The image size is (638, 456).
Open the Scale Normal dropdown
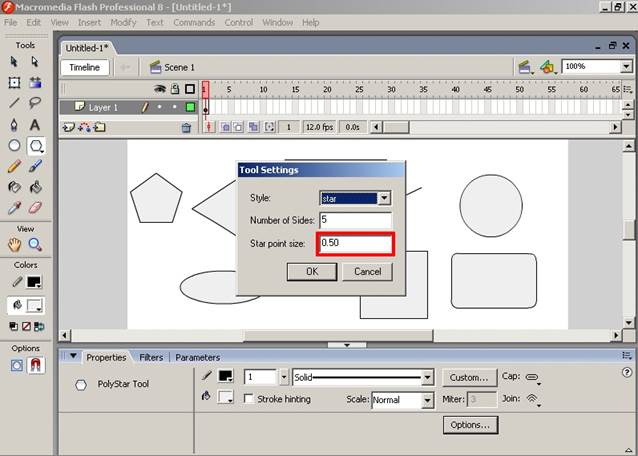tap(427, 400)
